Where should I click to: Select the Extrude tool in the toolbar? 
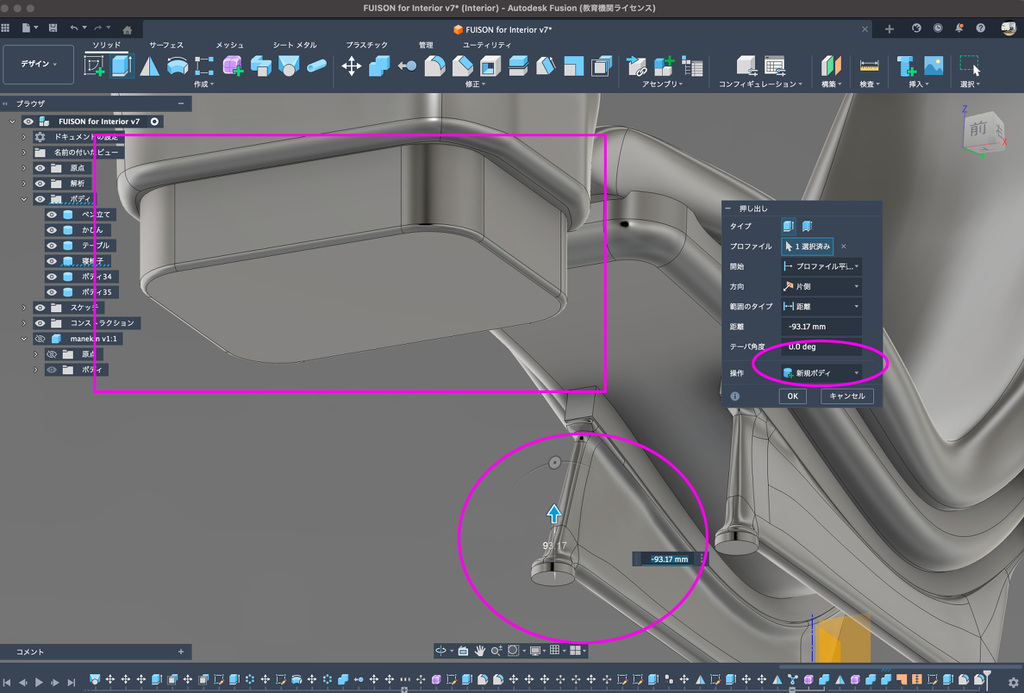[121, 66]
